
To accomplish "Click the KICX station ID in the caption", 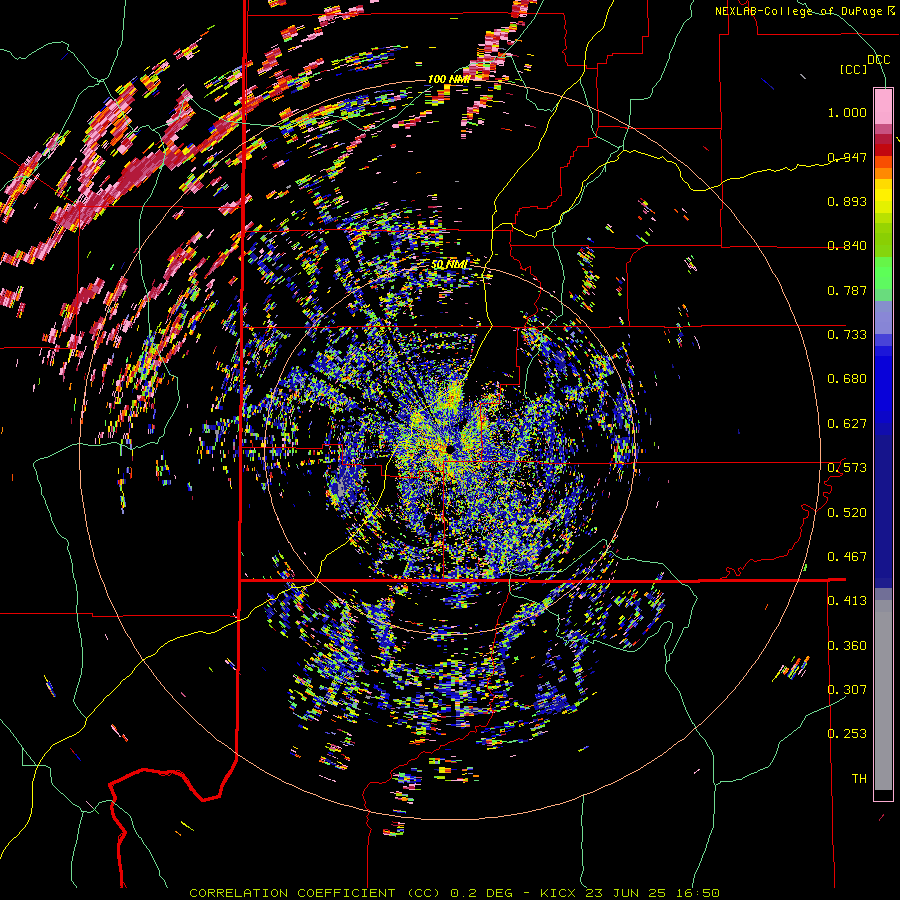I will pos(558,893).
